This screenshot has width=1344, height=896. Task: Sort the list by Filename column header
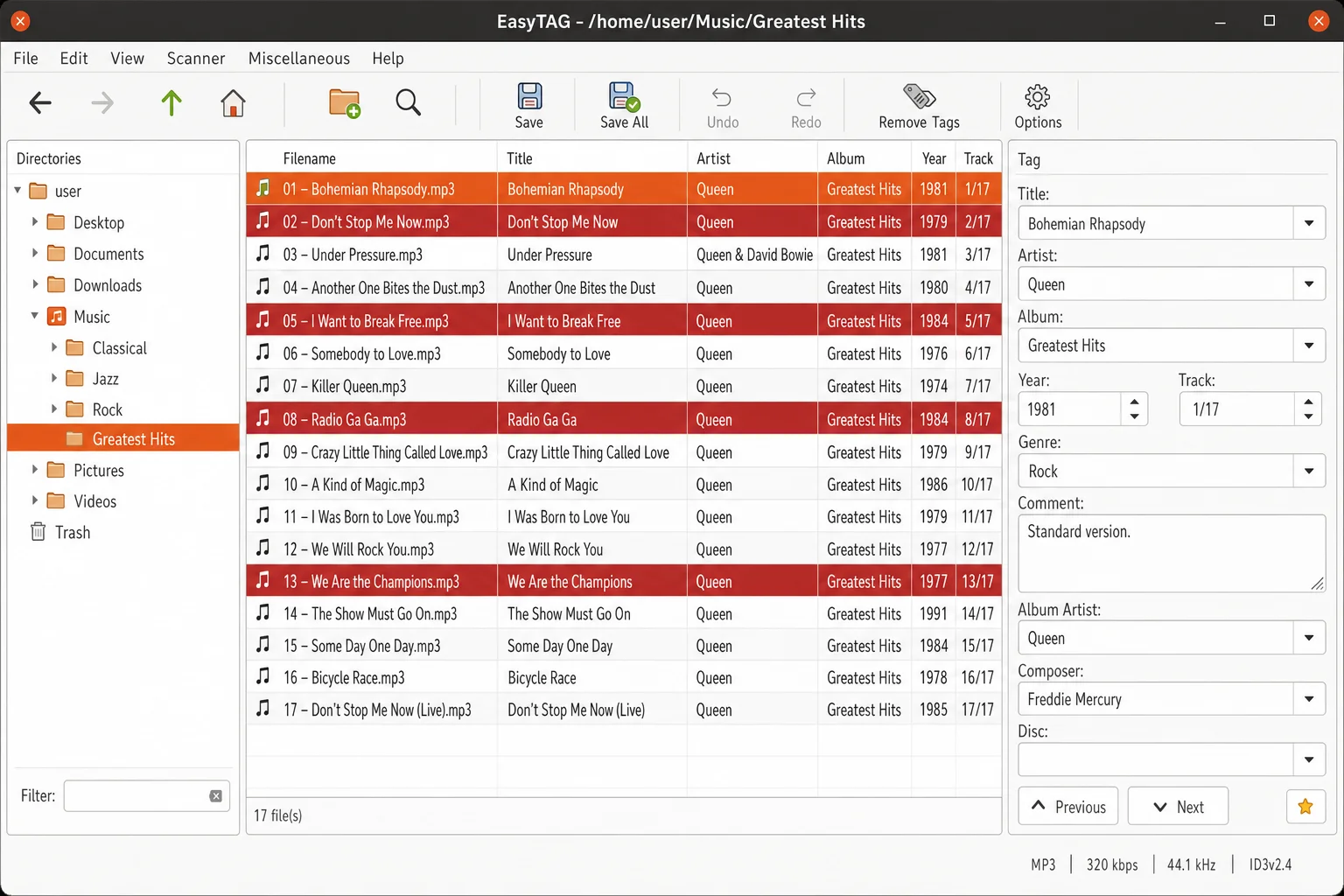coord(372,158)
